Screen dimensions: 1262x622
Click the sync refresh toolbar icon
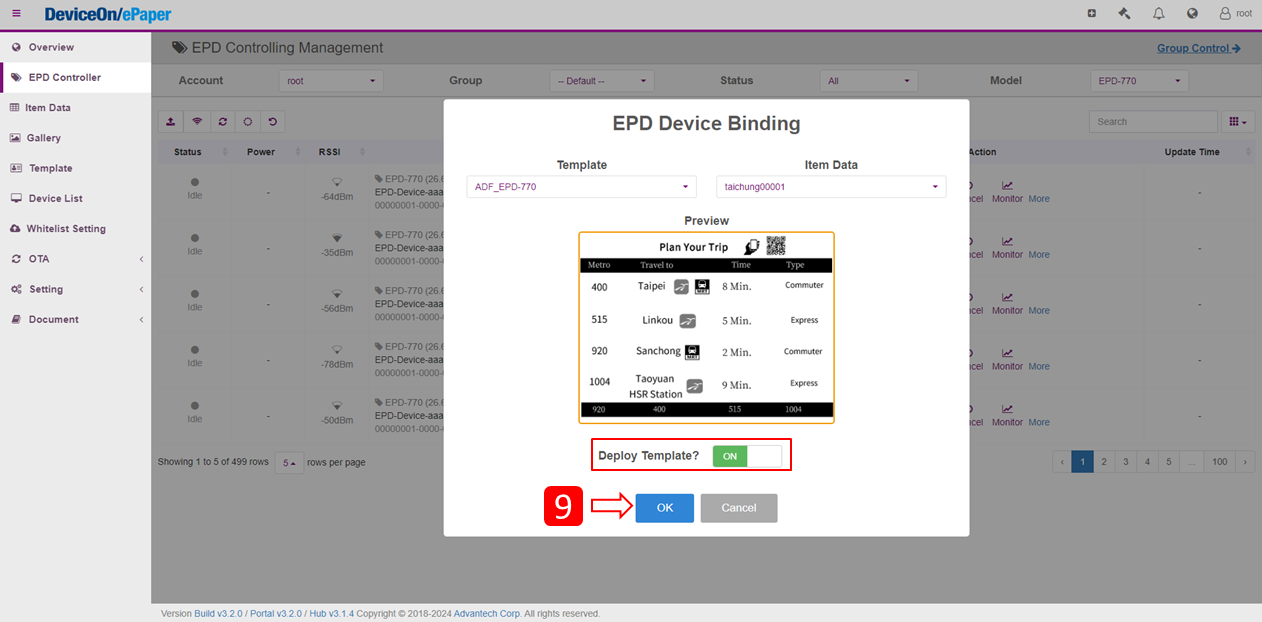point(223,122)
